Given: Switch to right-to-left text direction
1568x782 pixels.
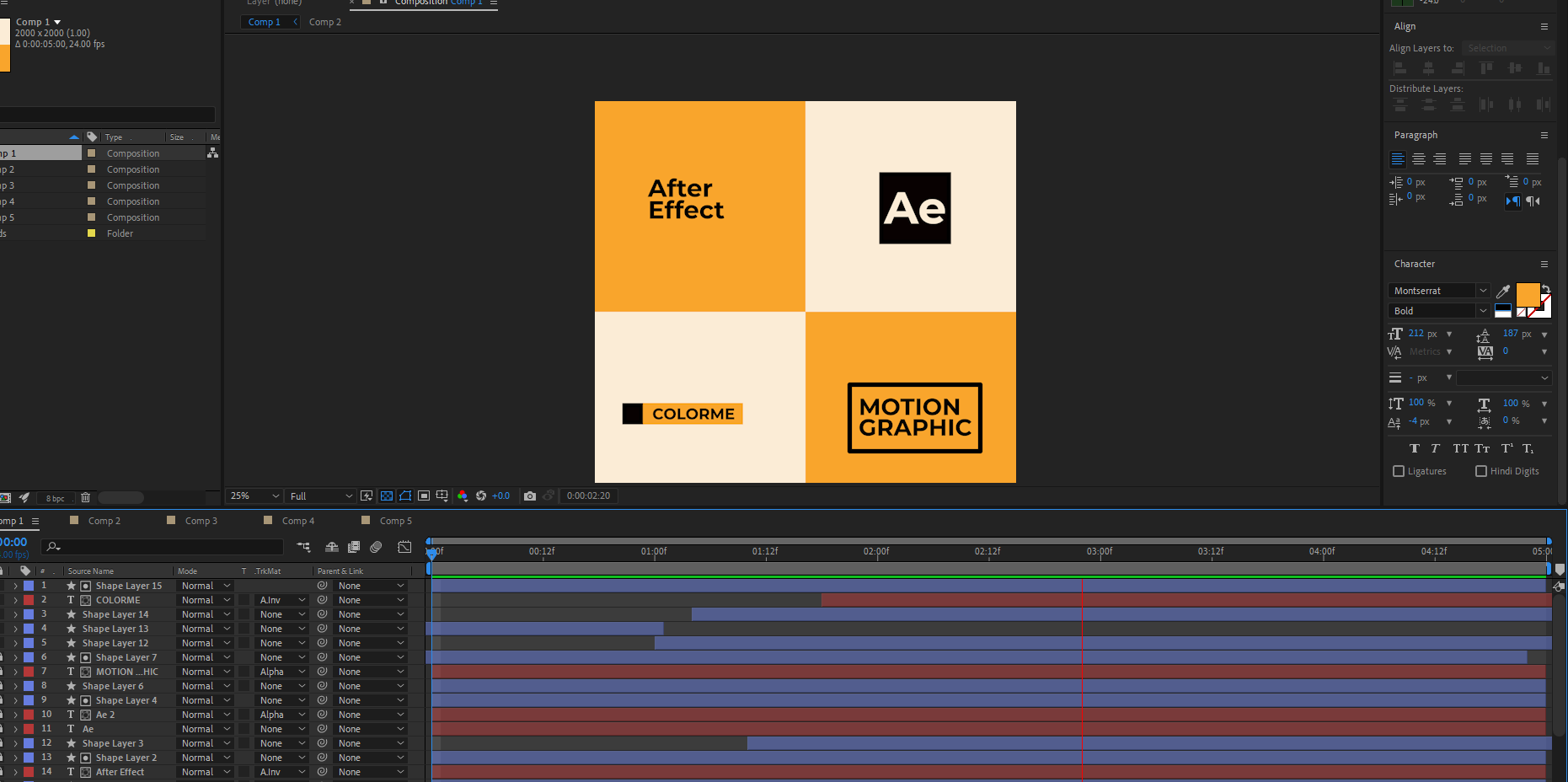Looking at the screenshot, I should (x=1533, y=201).
